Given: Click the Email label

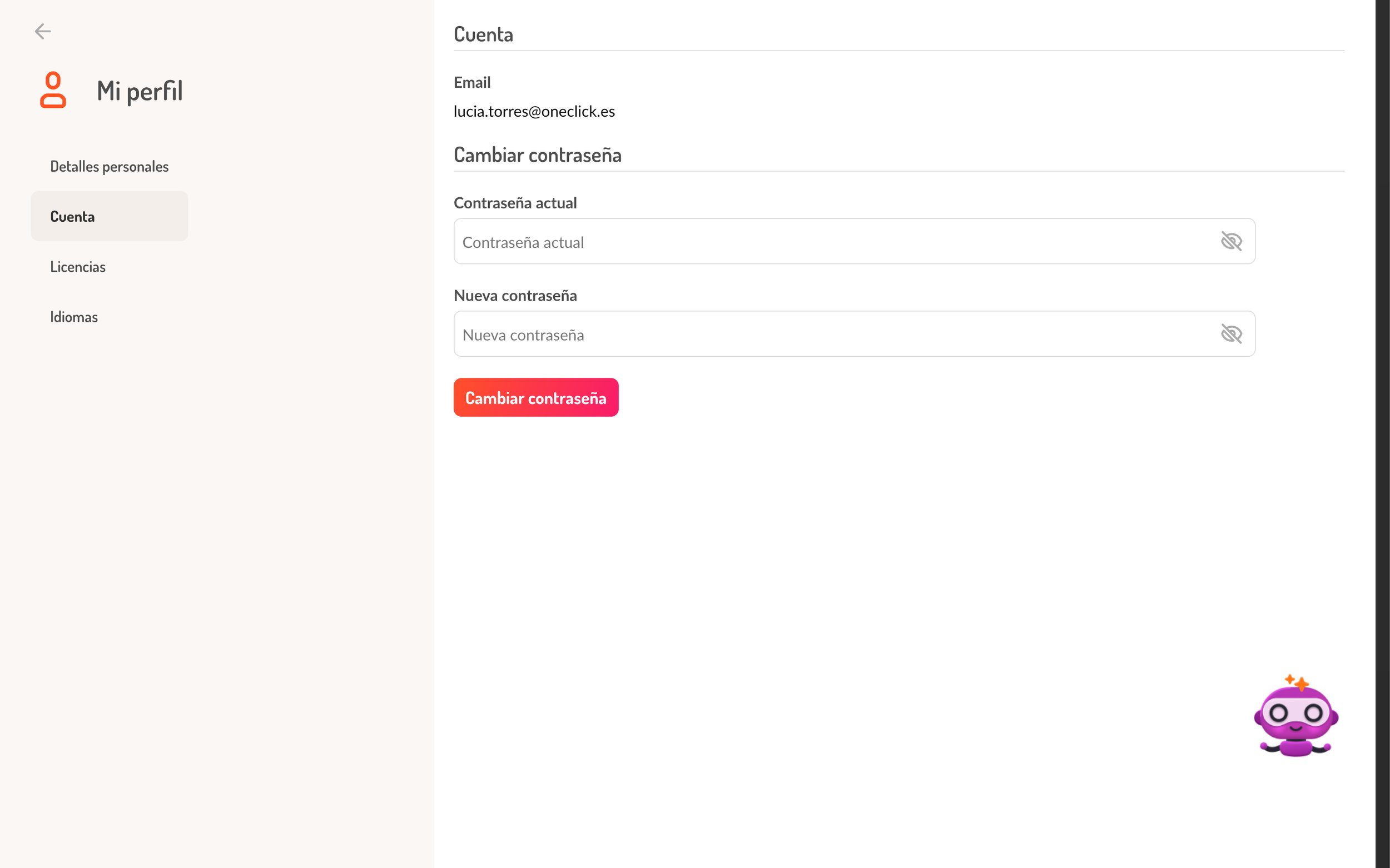Looking at the screenshot, I should click(x=472, y=82).
